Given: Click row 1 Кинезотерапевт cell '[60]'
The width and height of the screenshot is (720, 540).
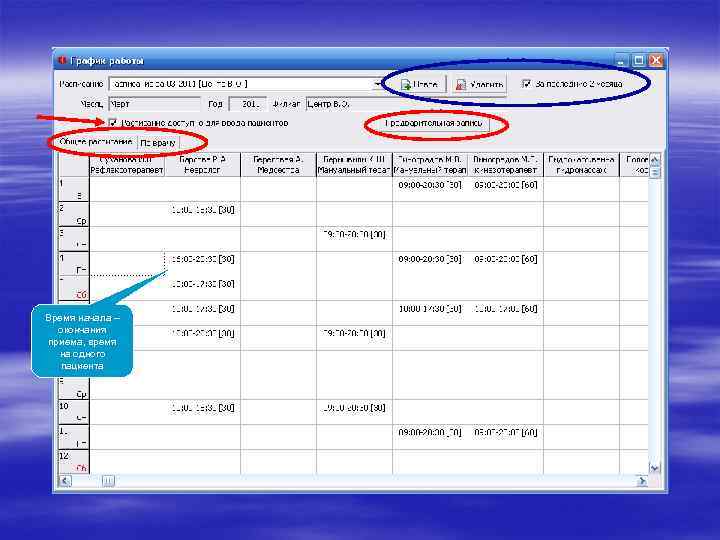Looking at the screenshot, I should (505, 185).
